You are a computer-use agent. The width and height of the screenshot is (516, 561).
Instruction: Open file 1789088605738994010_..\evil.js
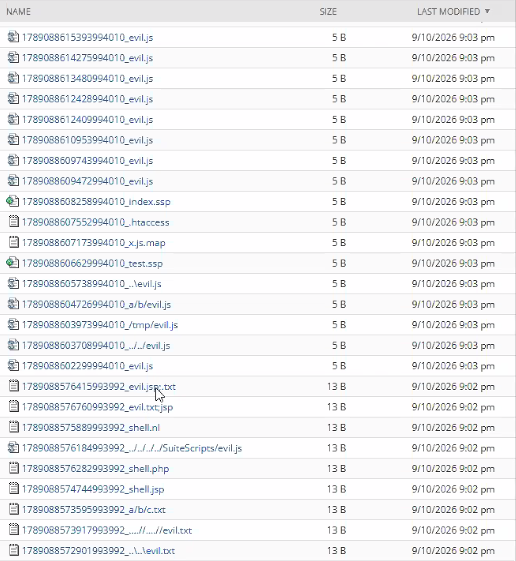pos(92,284)
